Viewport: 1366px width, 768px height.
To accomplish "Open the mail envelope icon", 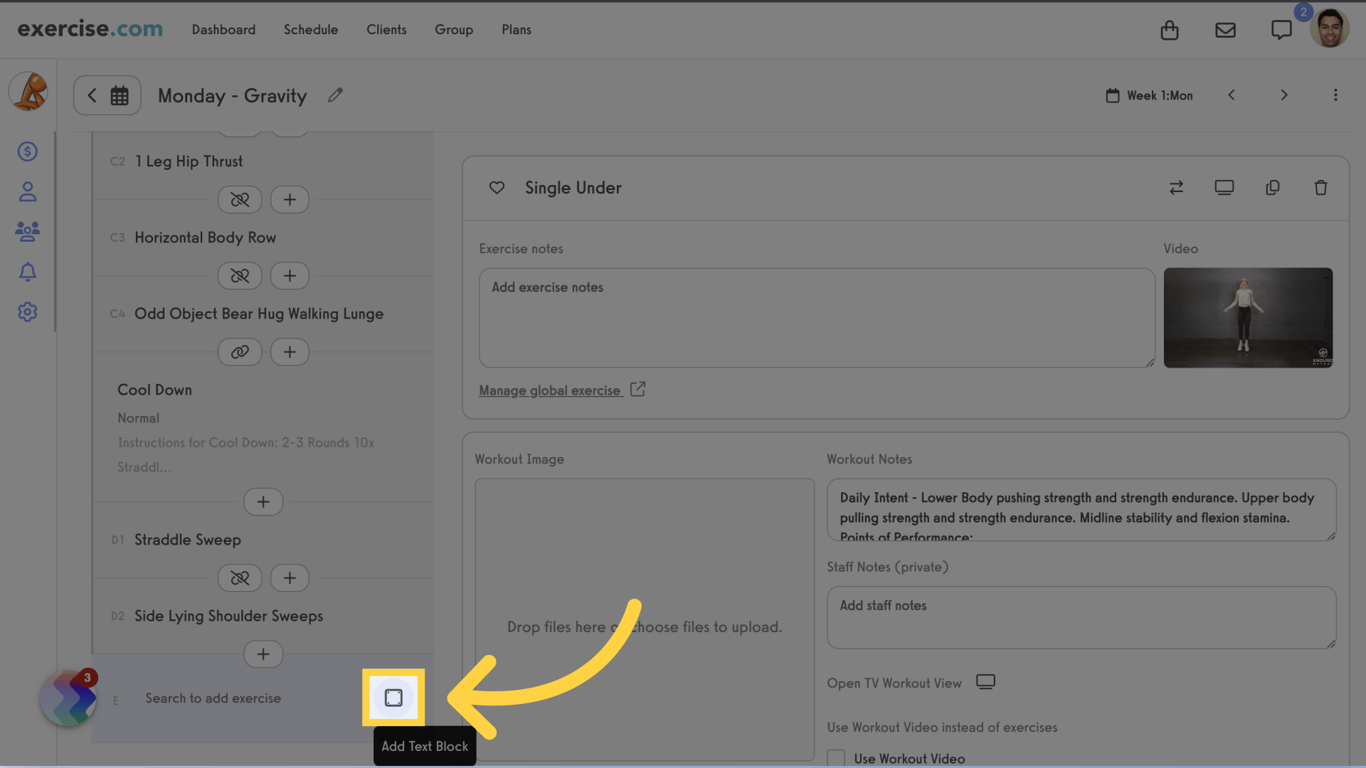I will (1225, 30).
